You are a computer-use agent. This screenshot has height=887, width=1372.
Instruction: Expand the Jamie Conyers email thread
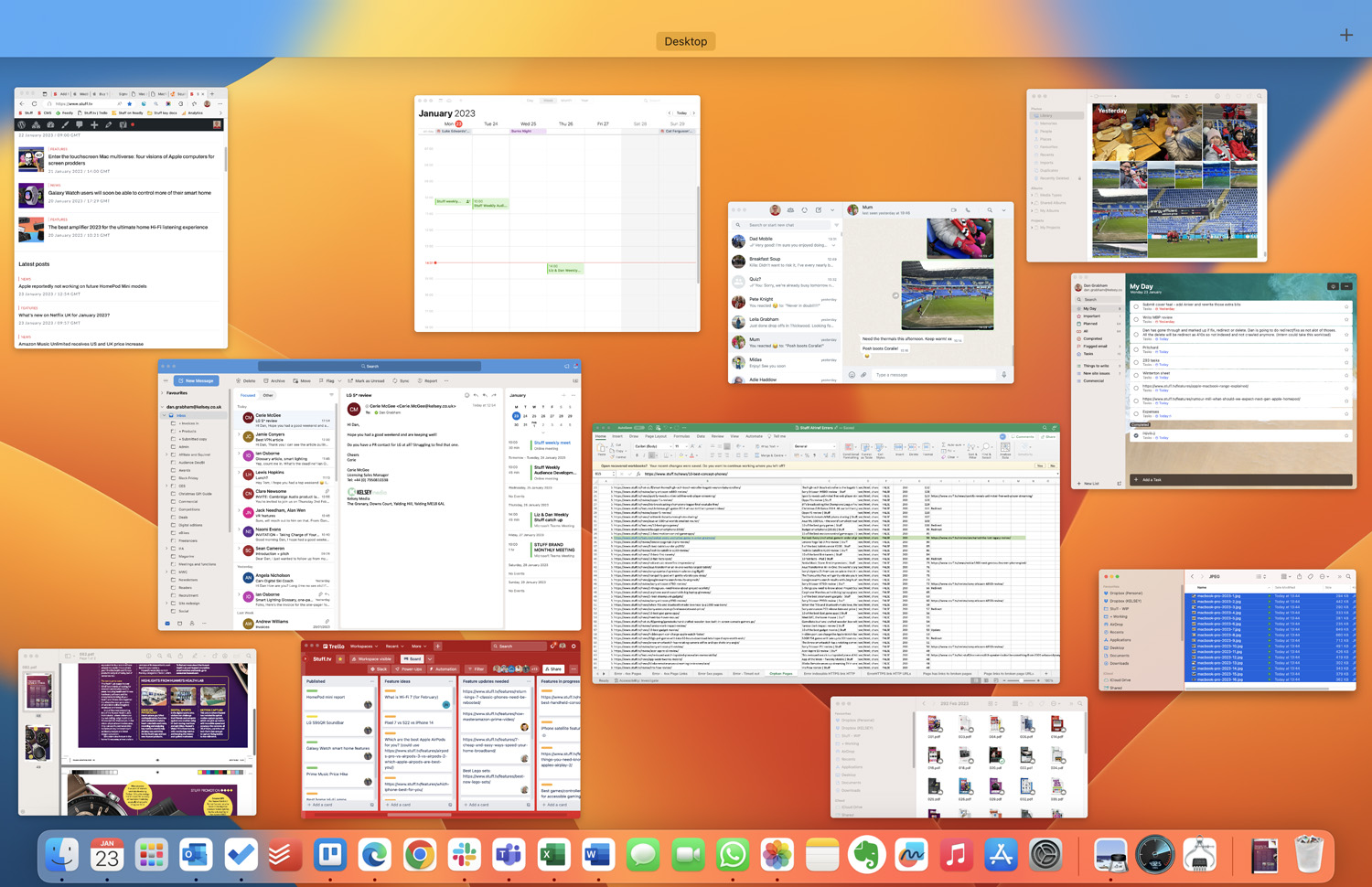(x=239, y=434)
